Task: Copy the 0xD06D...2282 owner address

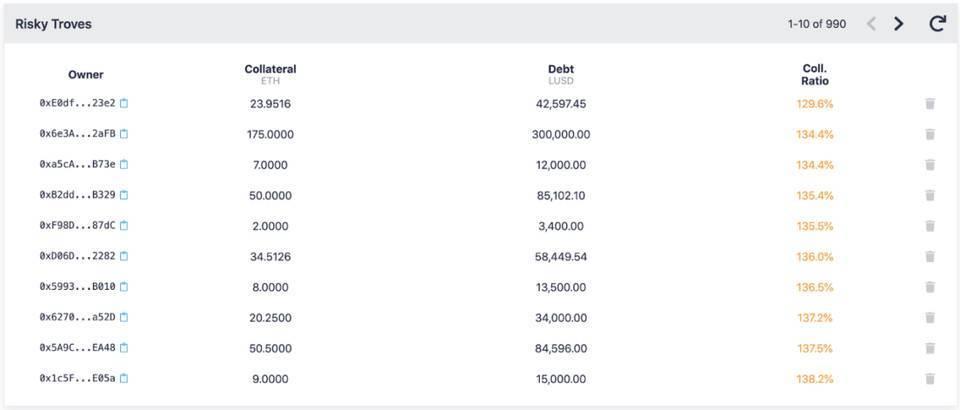Action: tap(124, 256)
